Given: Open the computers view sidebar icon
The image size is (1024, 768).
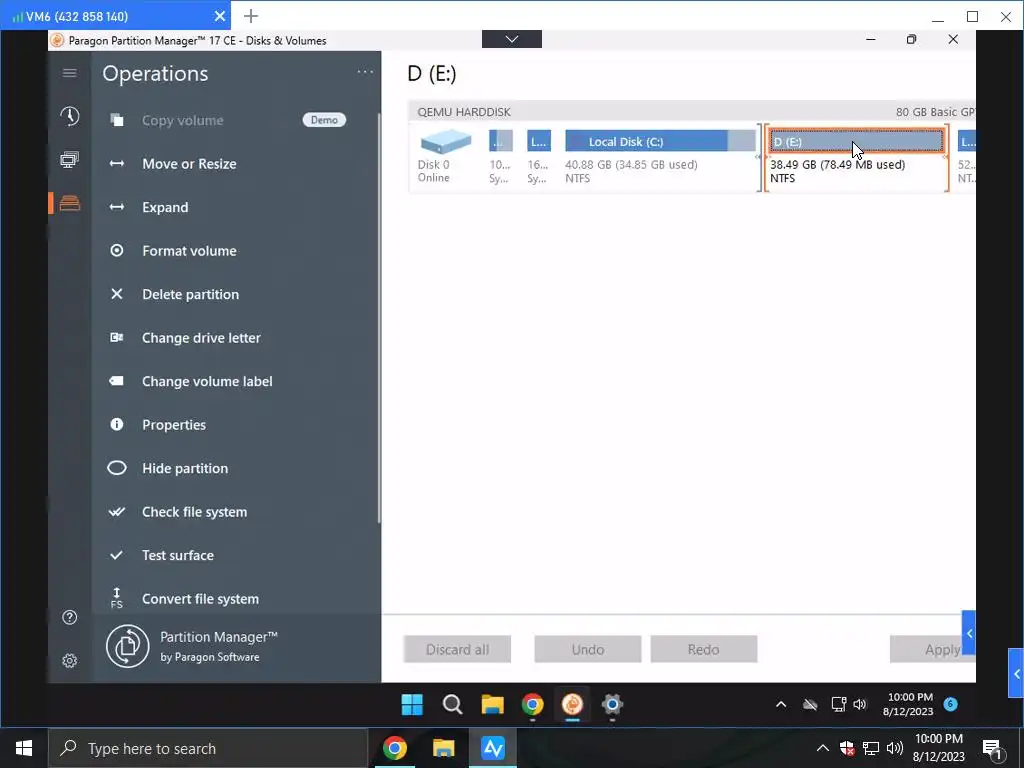Looking at the screenshot, I should click(69, 159).
